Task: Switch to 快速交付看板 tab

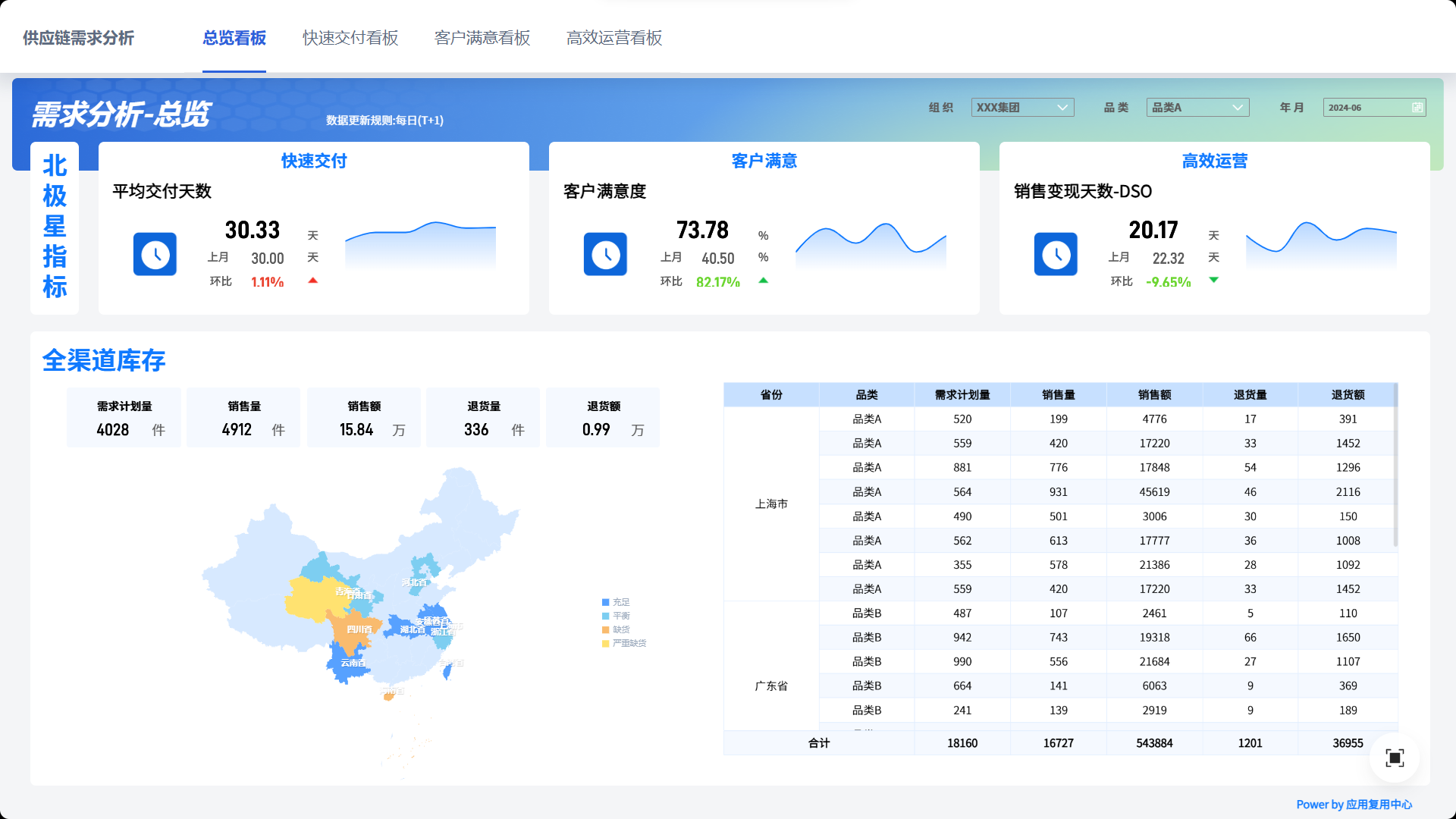Action: click(350, 38)
